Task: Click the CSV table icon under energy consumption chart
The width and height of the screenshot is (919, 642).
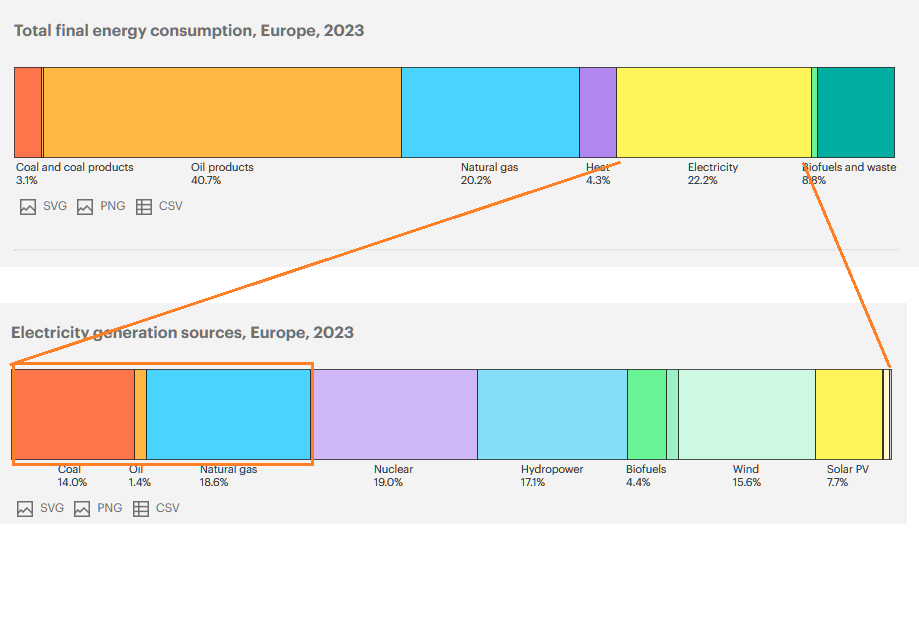Action: coord(144,207)
